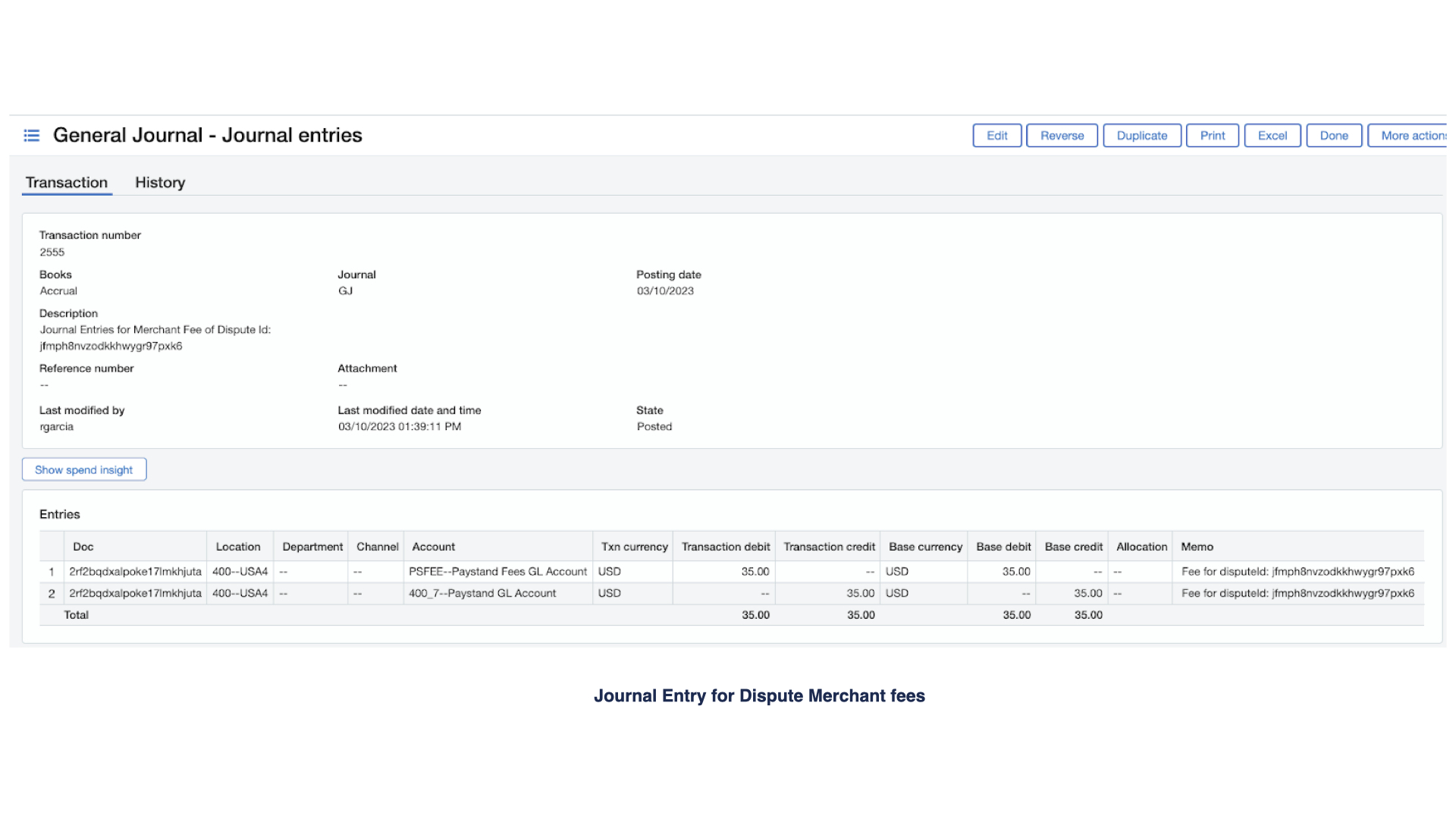Image resolution: width=1456 pixels, height=819 pixels.
Task: Duplicate this journal entry
Action: coord(1141,136)
